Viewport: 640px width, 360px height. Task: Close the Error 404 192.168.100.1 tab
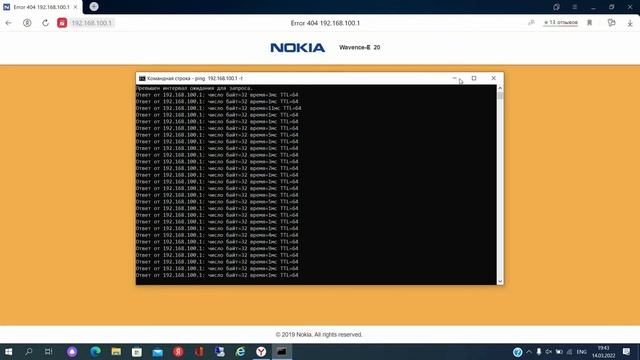(75, 7)
